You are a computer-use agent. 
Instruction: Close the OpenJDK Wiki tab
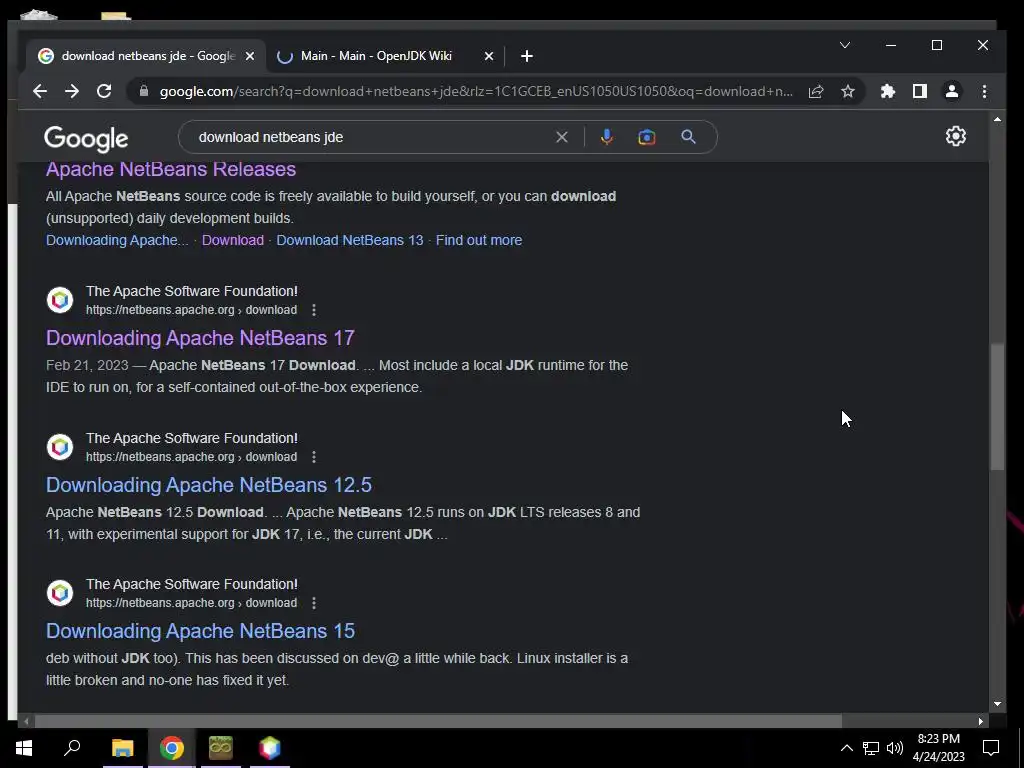488,56
